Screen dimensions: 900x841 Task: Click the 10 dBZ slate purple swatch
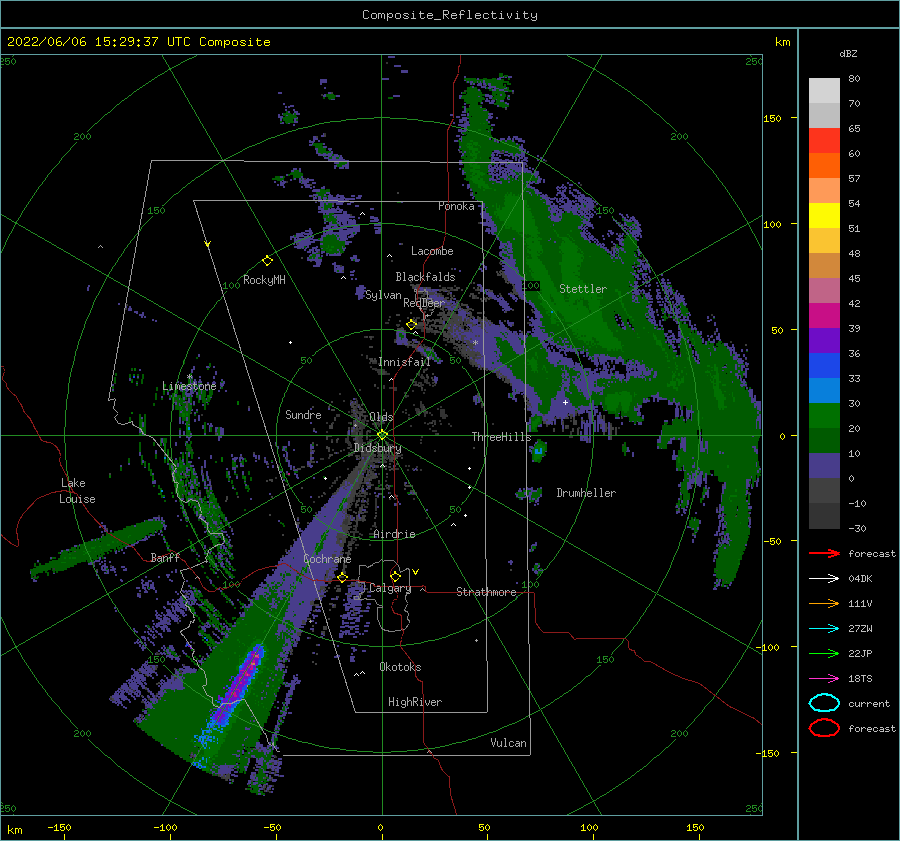click(824, 465)
